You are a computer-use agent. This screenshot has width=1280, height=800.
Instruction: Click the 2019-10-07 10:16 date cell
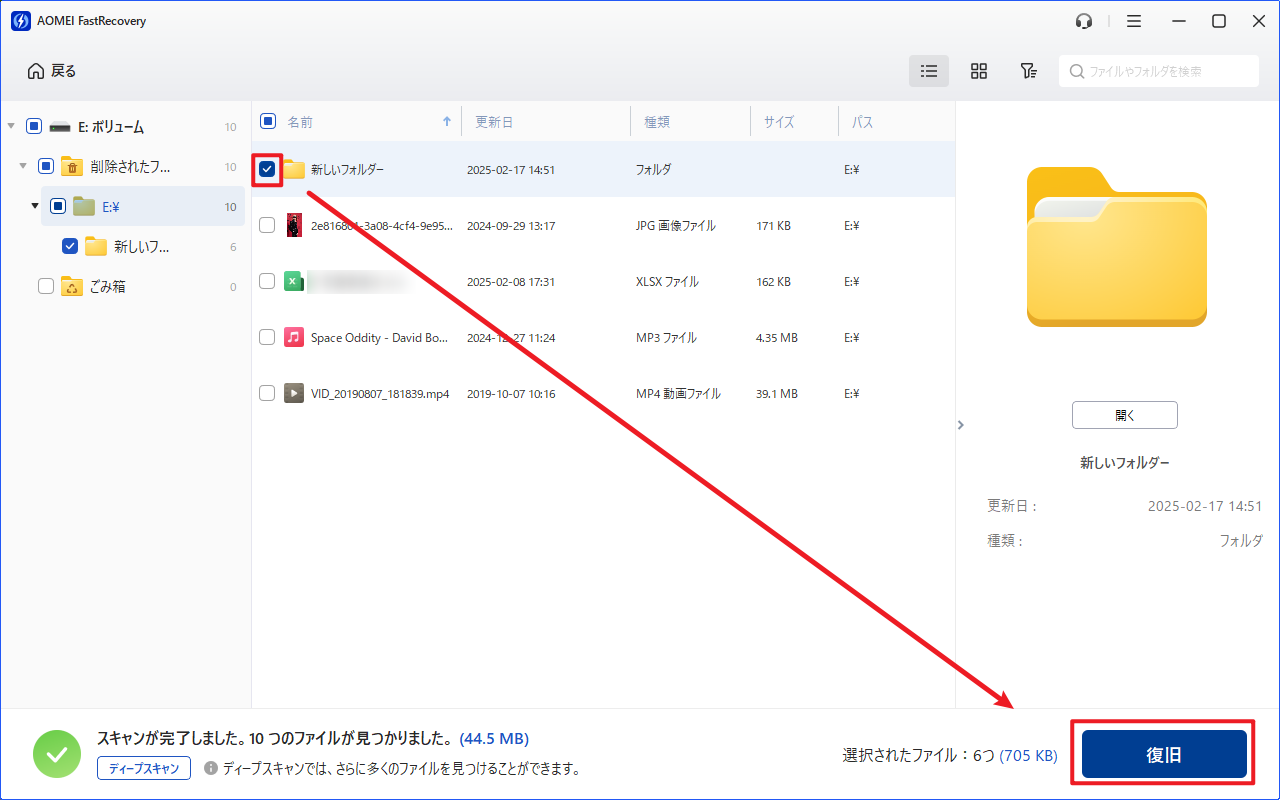(x=511, y=394)
